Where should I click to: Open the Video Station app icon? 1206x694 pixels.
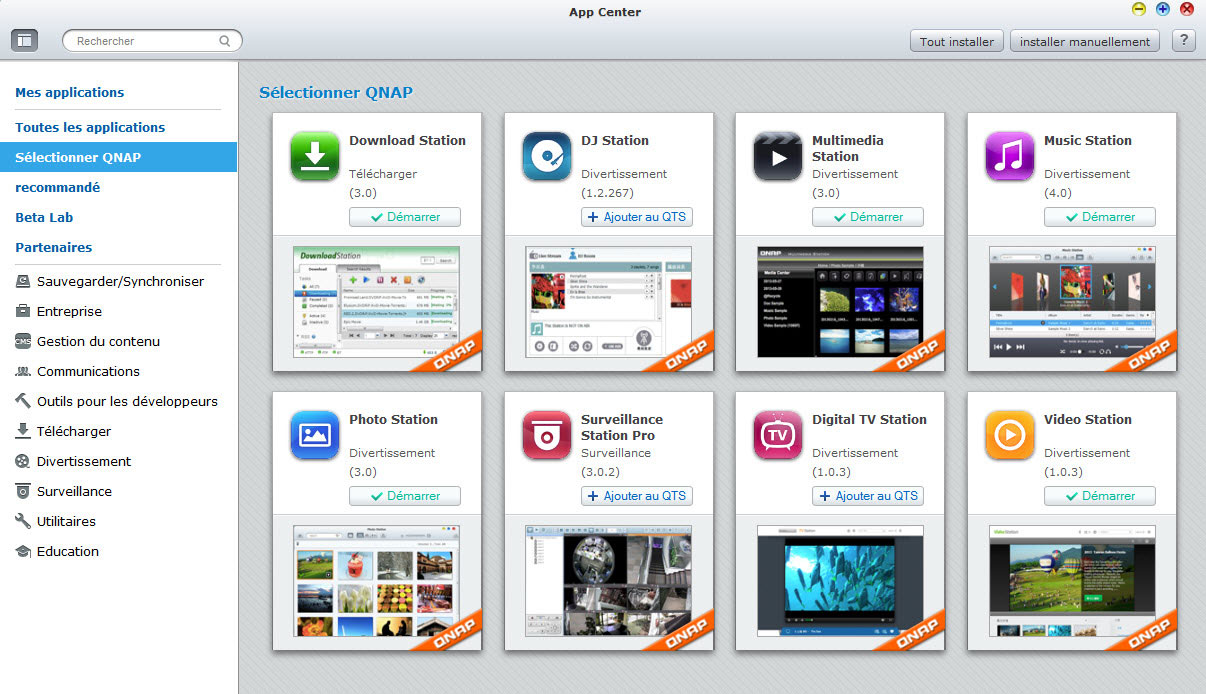(1010, 435)
